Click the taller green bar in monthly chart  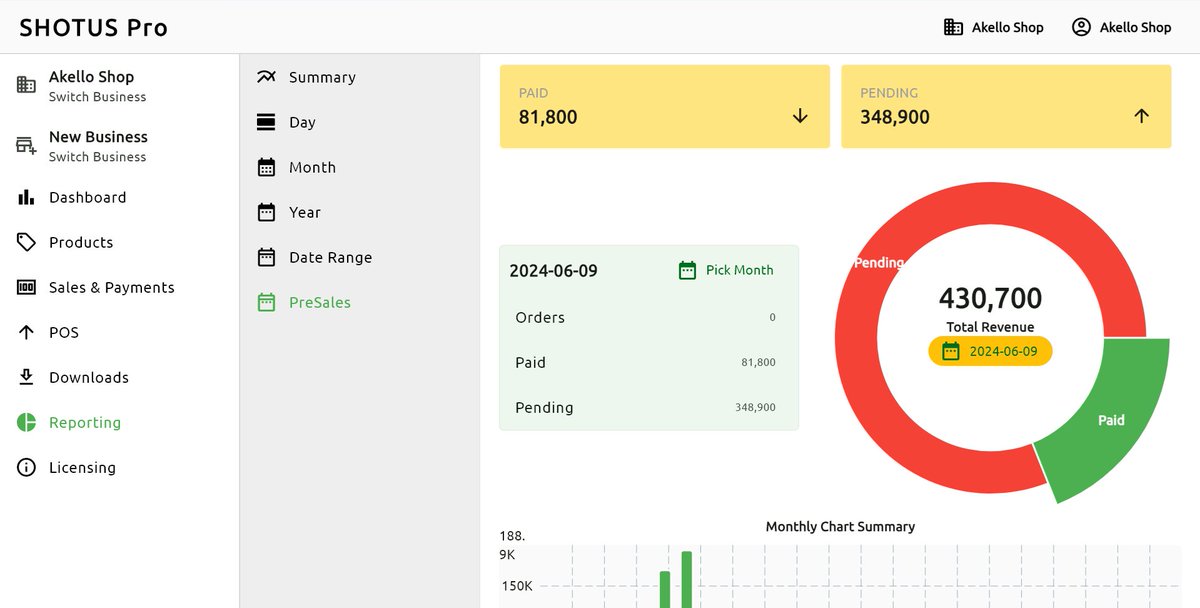[x=687, y=580]
